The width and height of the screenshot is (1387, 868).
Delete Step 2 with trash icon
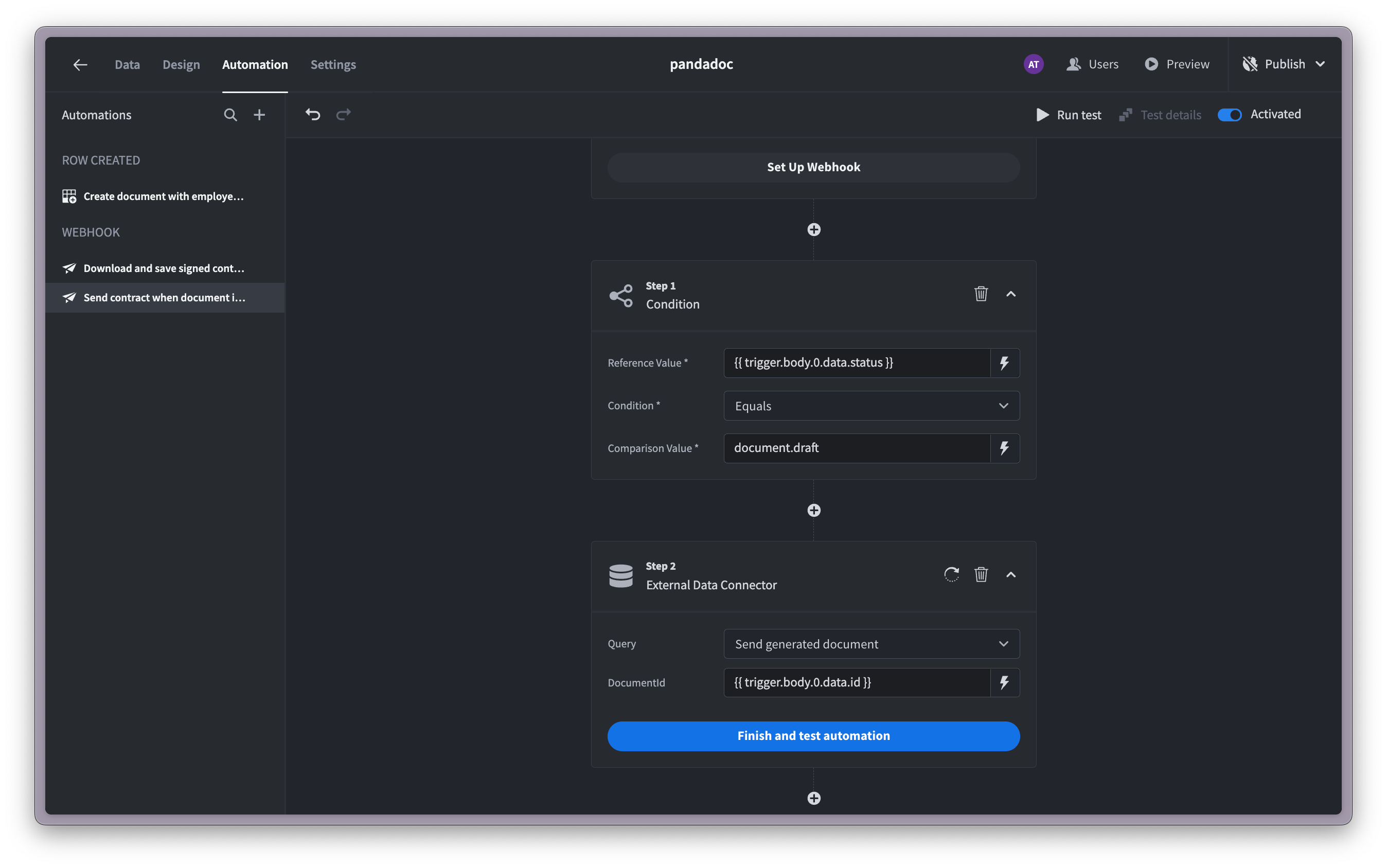[981, 575]
